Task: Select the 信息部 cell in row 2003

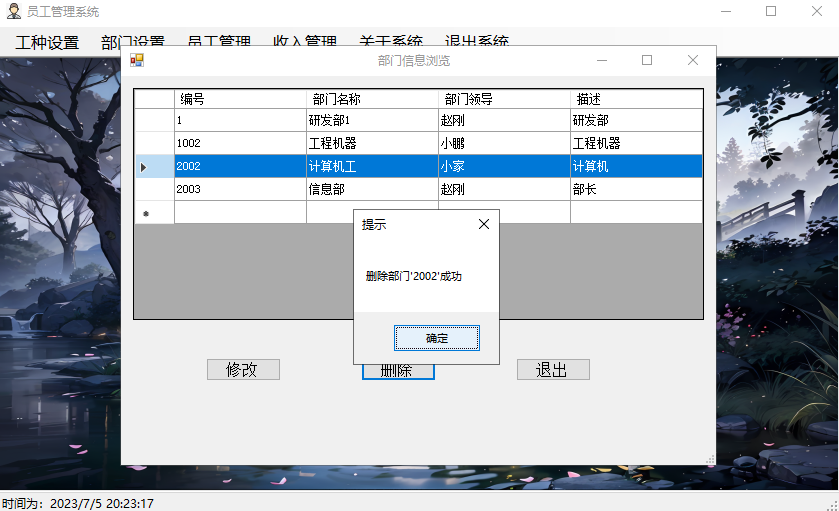Action: [x=372, y=189]
